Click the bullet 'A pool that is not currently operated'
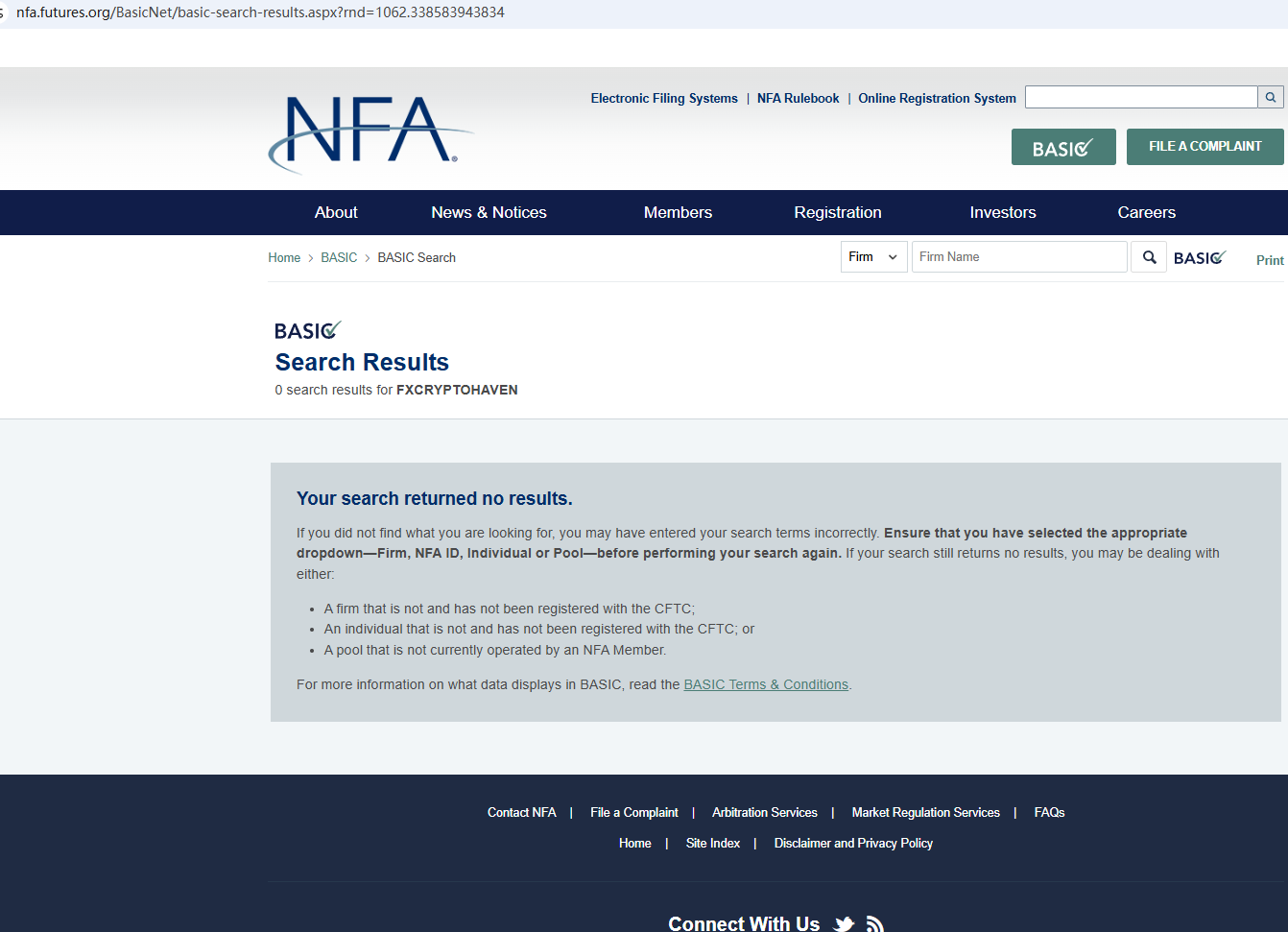1288x932 pixels. click(x=495, y=650)
